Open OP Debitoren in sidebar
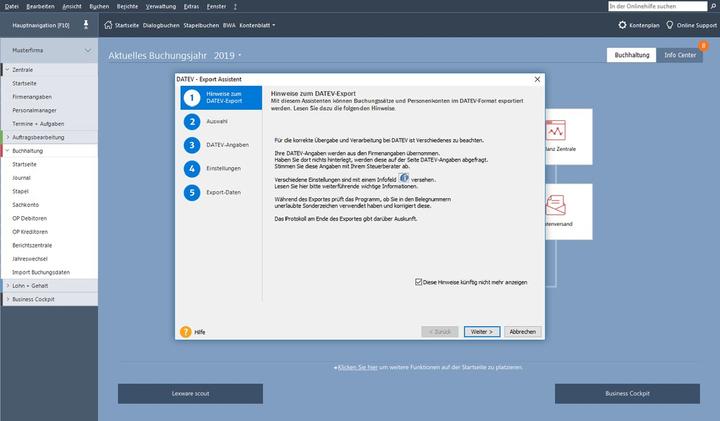Screen dimensions: 720x421 pos(29,218)
